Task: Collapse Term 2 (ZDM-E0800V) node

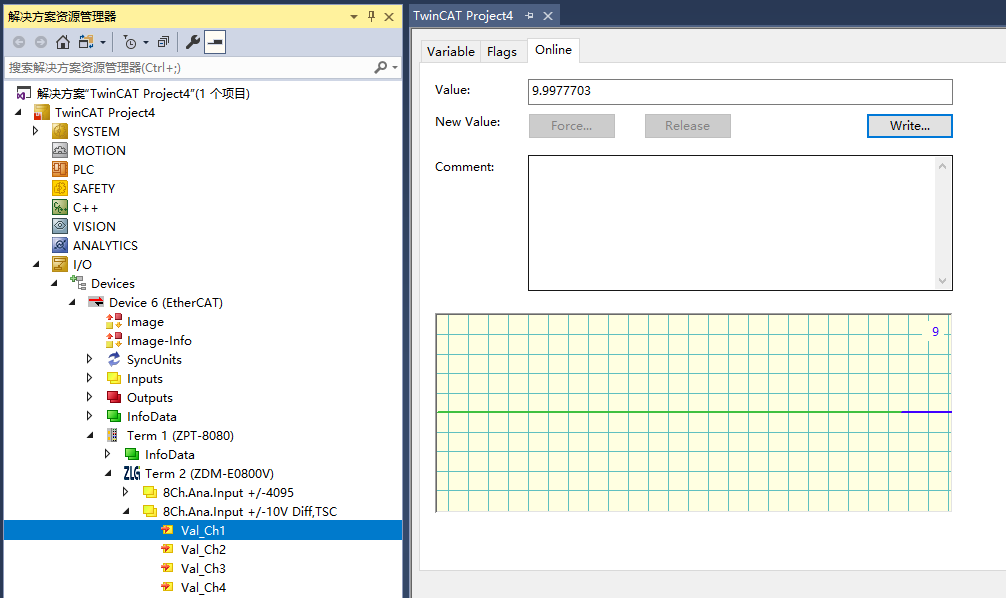Action: (108, 473)
